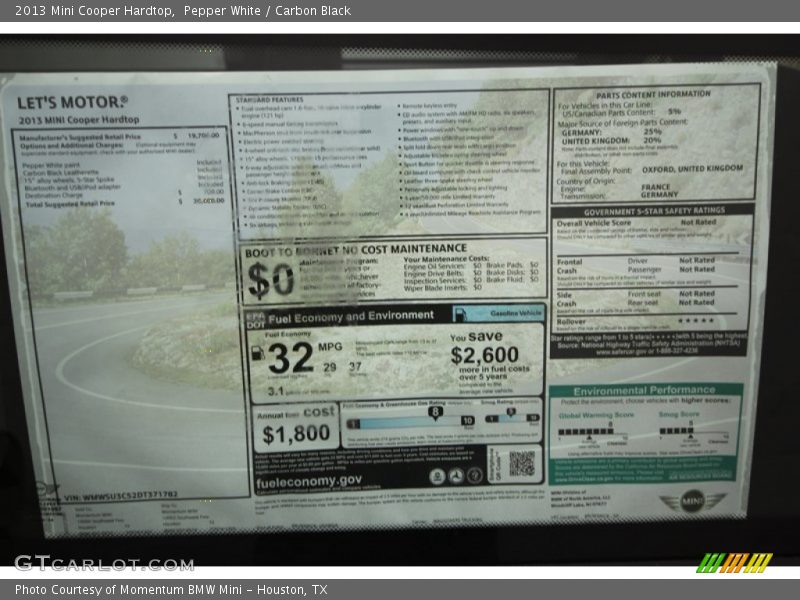Click the 'Environmental Performance' green header

coord(644,391)
